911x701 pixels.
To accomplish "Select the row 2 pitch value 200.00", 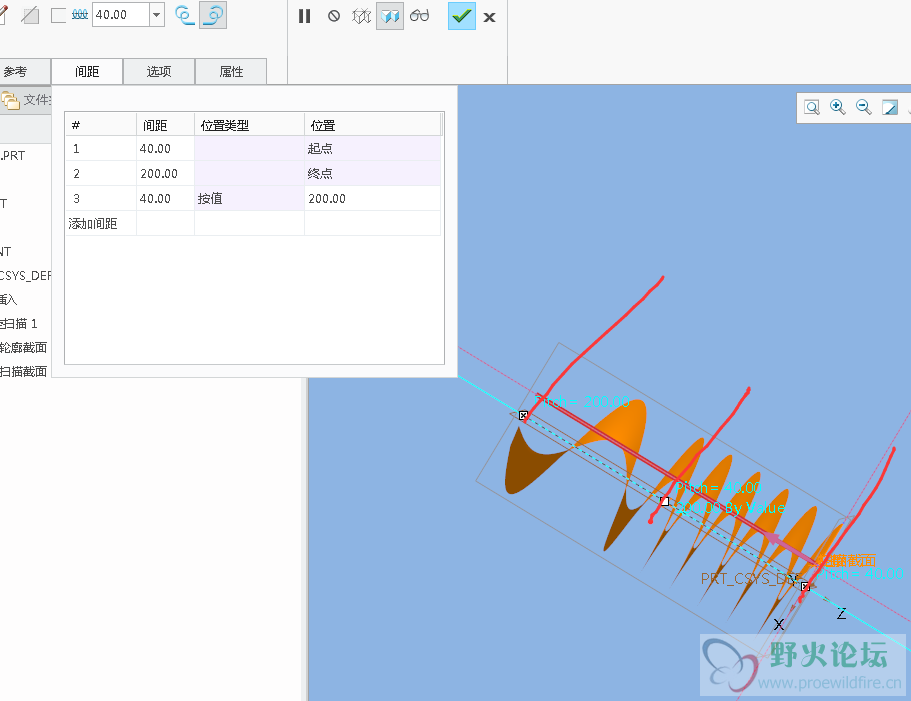I will [x=165, y=174].
